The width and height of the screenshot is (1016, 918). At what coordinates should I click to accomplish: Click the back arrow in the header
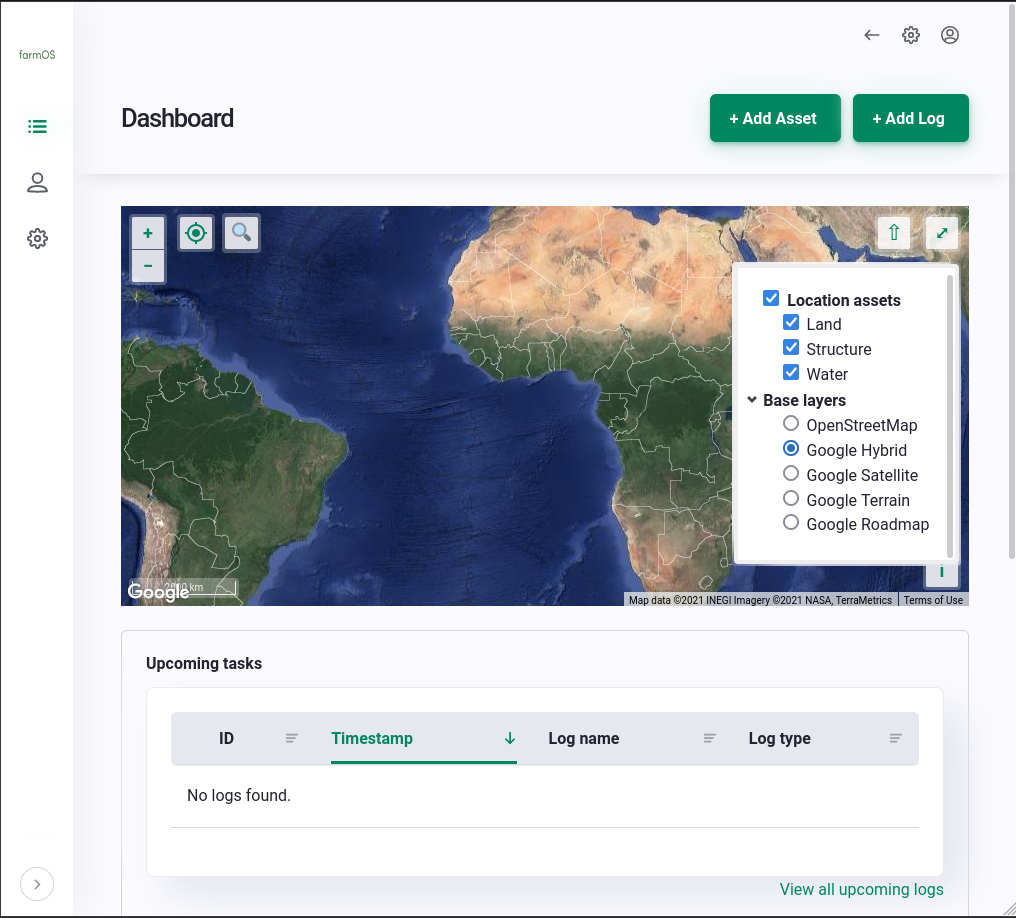click(x=871, y=34)
